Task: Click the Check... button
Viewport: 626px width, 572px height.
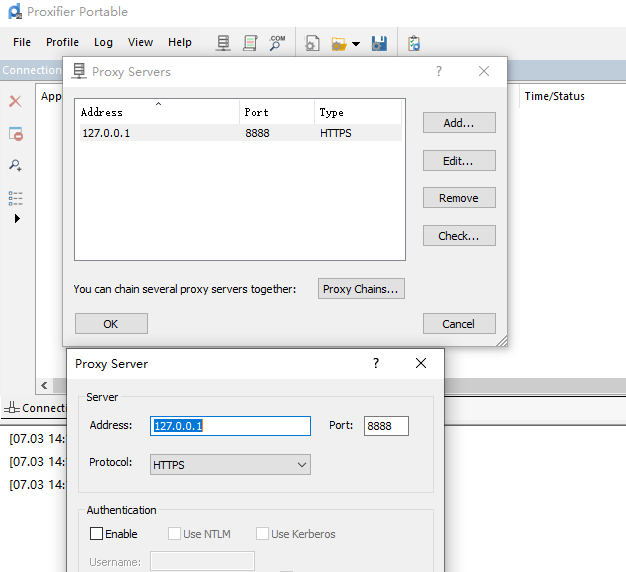Action: (x=458, y=236)
